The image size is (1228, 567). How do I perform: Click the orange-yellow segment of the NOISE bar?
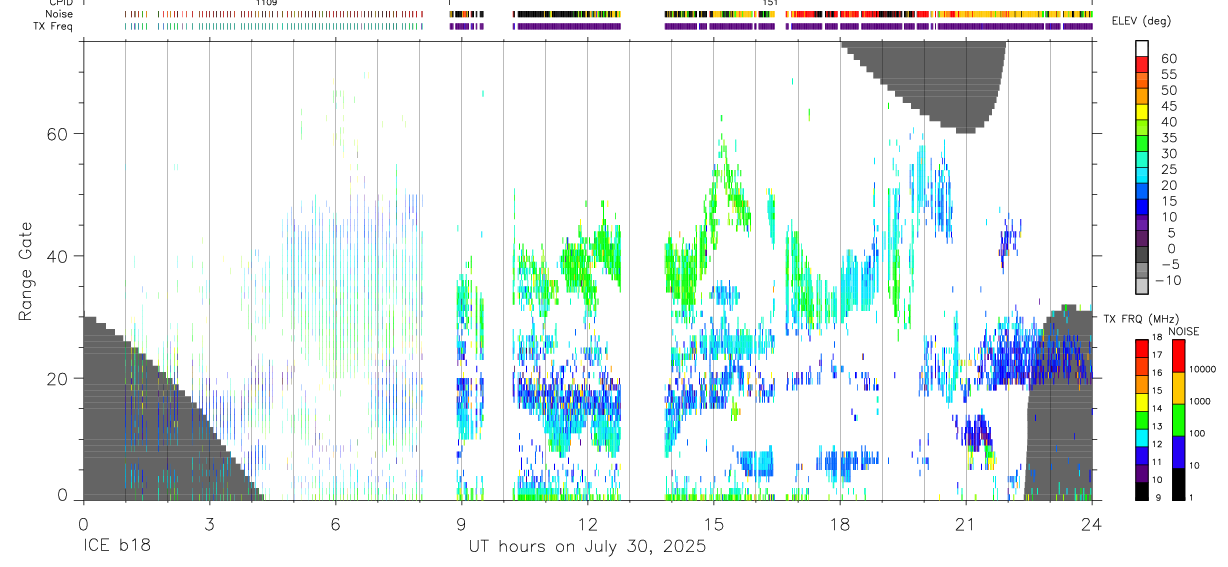(1179, 387)
